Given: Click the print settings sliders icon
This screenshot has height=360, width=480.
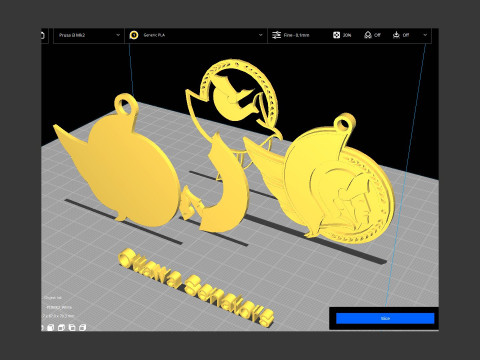Looking at the screenshot, I should coord(276,35).
